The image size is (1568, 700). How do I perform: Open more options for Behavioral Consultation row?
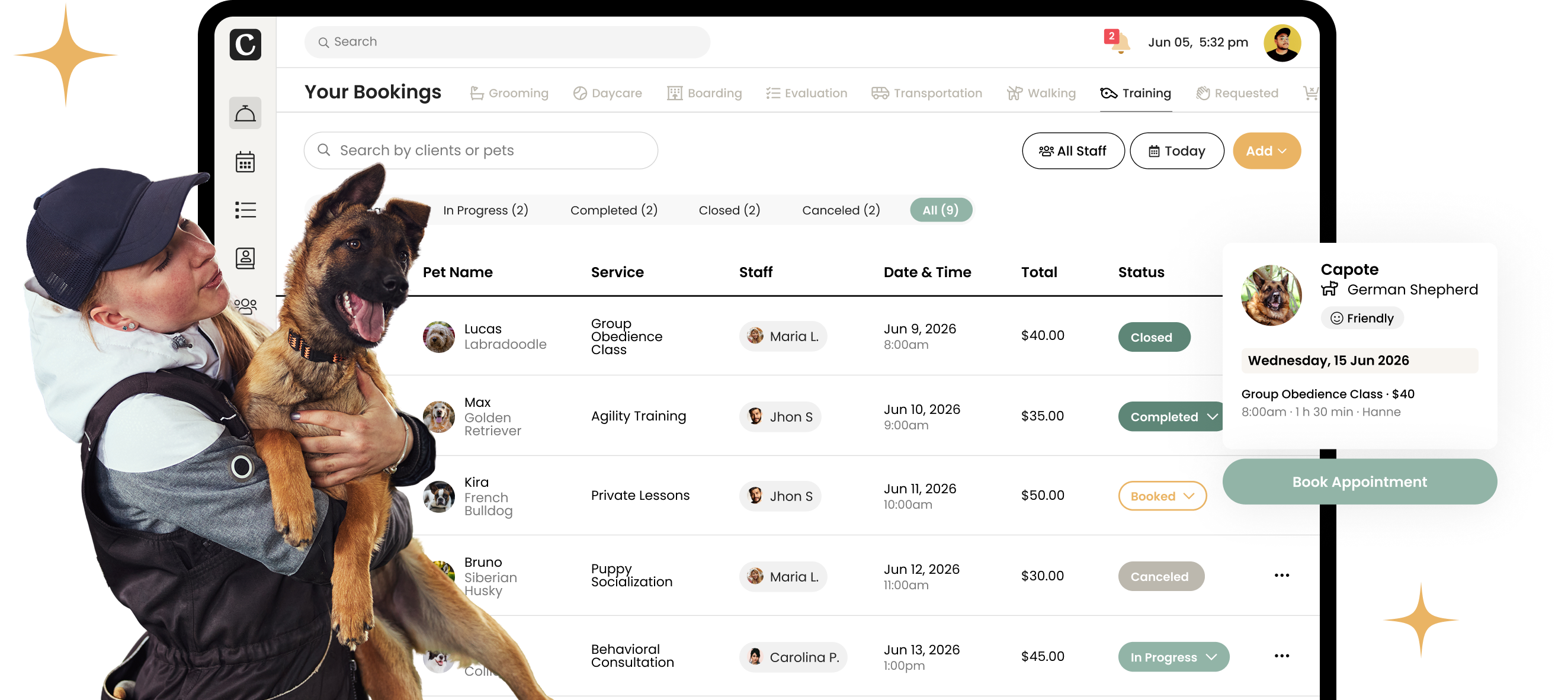[1281, 656]
